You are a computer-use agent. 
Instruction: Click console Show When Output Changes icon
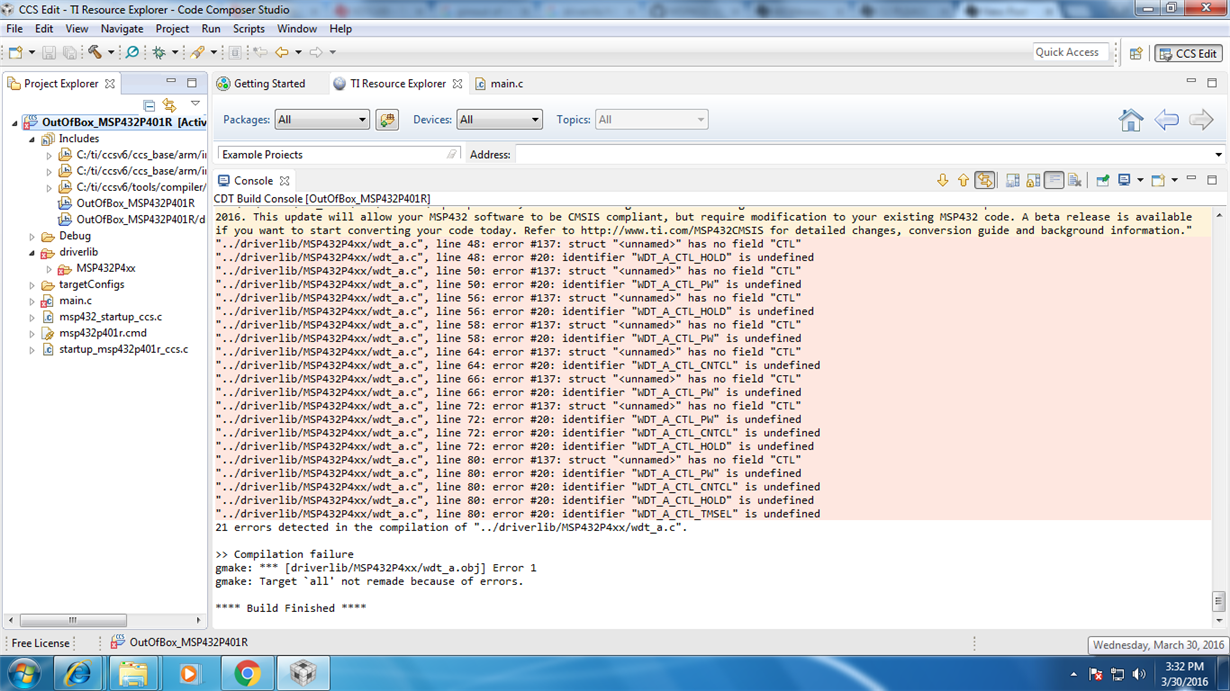pyautogui.click(x=1012, y=181)
